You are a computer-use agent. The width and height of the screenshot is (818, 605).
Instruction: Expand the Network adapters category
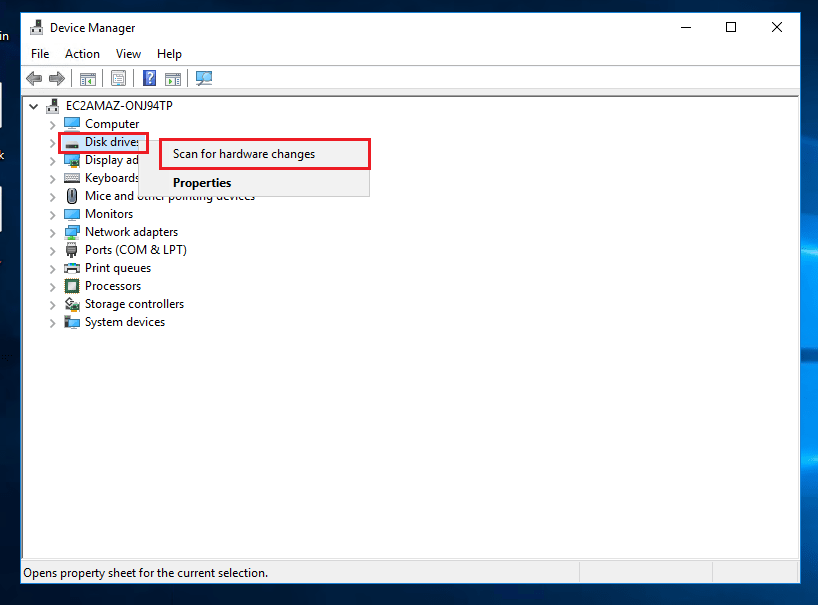click(x=52, y=233)
